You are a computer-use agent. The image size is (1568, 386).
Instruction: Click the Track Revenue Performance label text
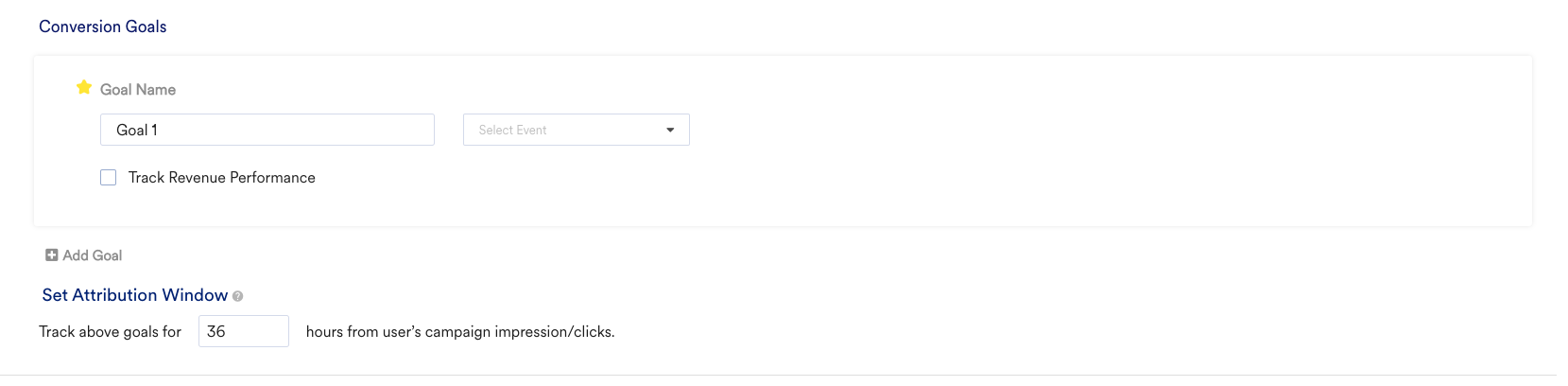(222, 177)
